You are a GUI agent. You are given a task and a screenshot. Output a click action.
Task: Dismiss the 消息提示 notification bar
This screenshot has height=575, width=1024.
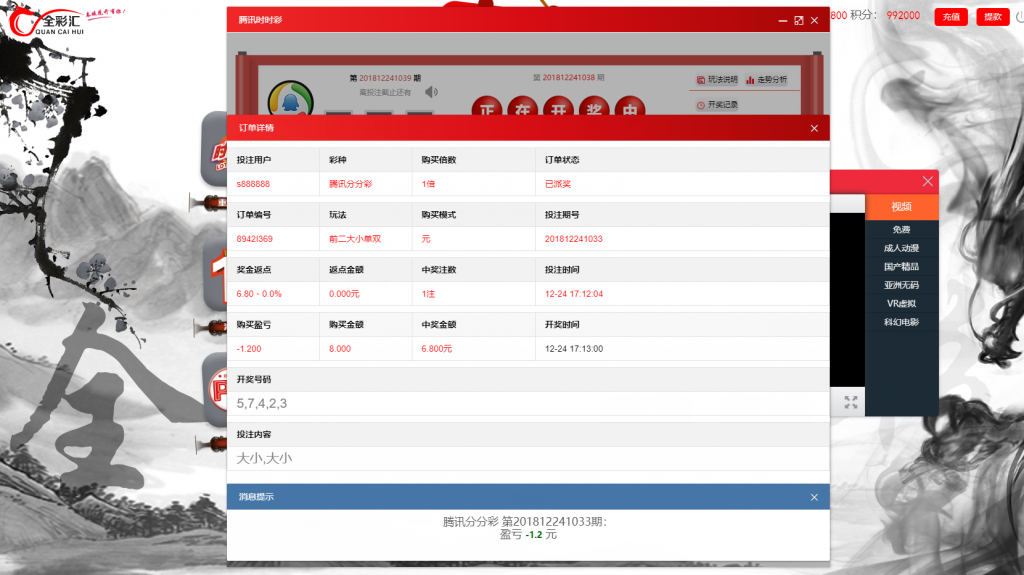click(814, 497)
